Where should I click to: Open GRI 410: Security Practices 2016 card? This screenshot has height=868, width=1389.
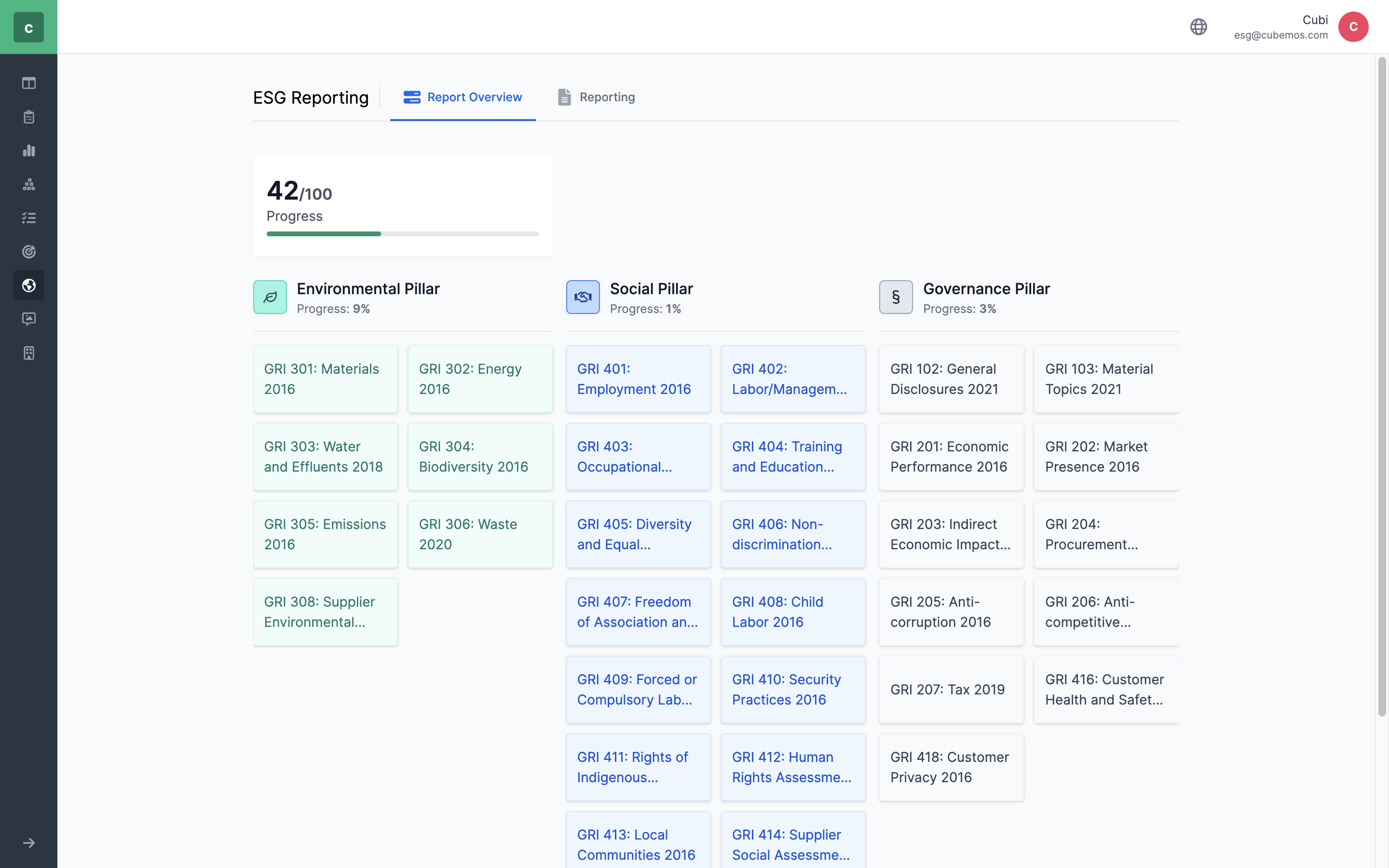click(x=793, y=690)
